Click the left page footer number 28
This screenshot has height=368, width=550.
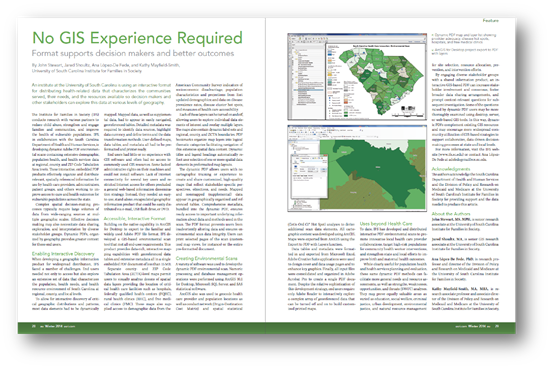point(34,326)
